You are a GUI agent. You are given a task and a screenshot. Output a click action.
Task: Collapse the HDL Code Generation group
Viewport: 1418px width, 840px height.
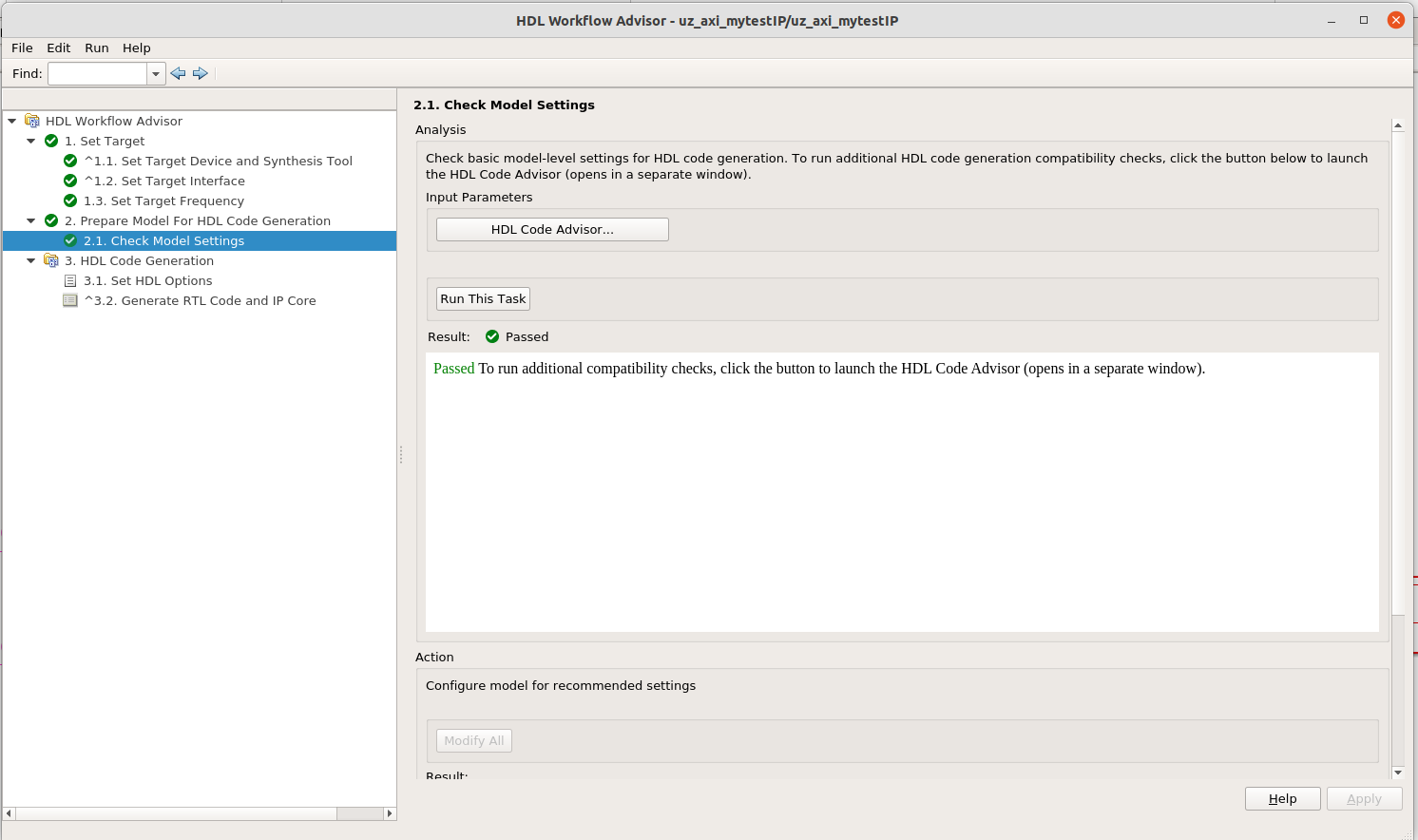(x=31, y=260)
